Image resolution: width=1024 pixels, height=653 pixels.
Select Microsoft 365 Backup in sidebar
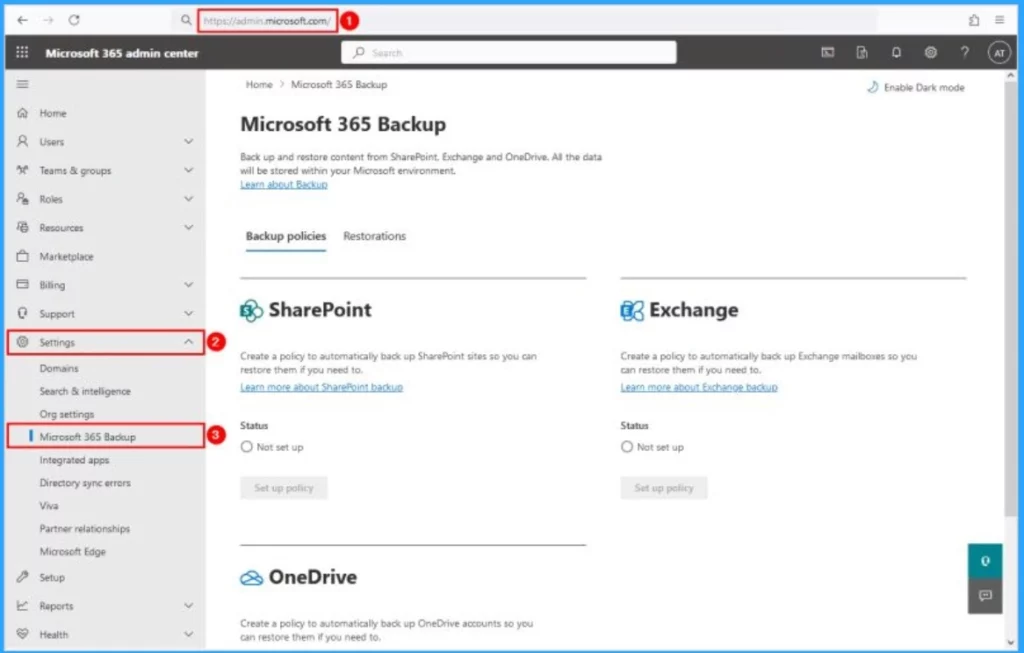[106, 436]
